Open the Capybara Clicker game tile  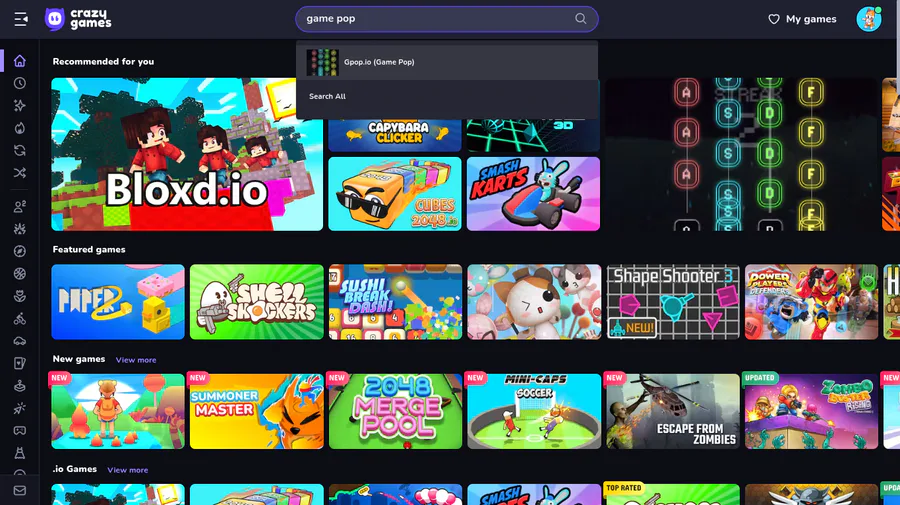click(395, 135)
